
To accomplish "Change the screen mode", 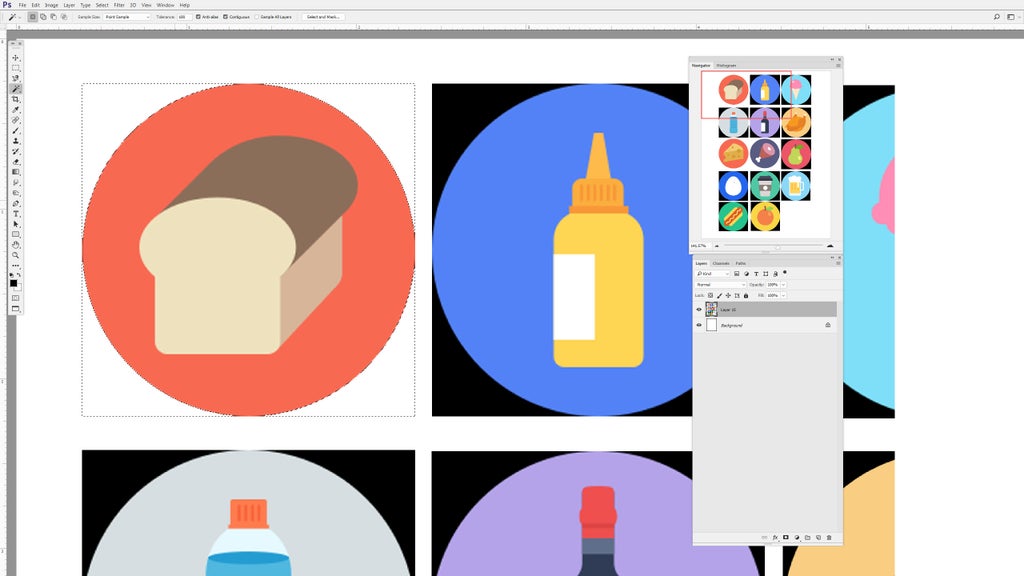I will coord(16,309).
